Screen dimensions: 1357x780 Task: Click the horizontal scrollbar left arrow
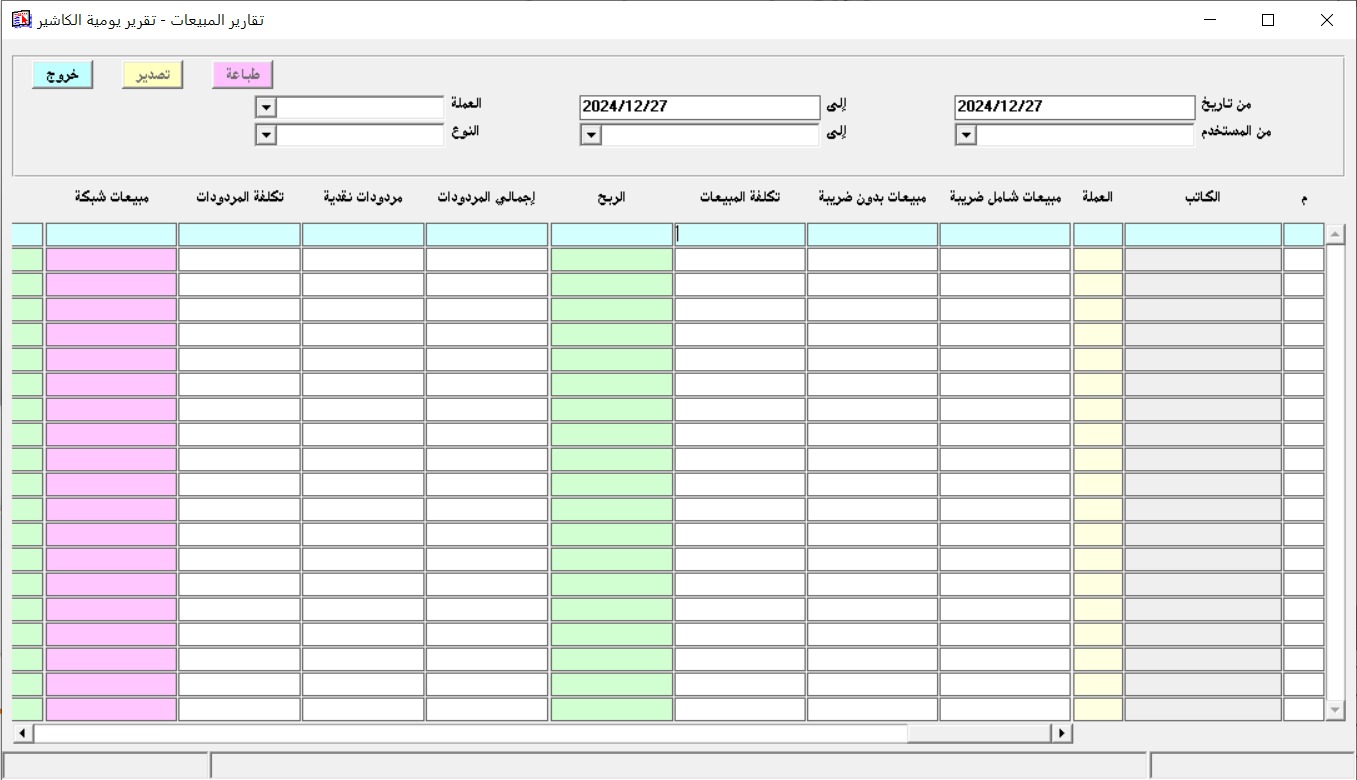pos(22,734)
